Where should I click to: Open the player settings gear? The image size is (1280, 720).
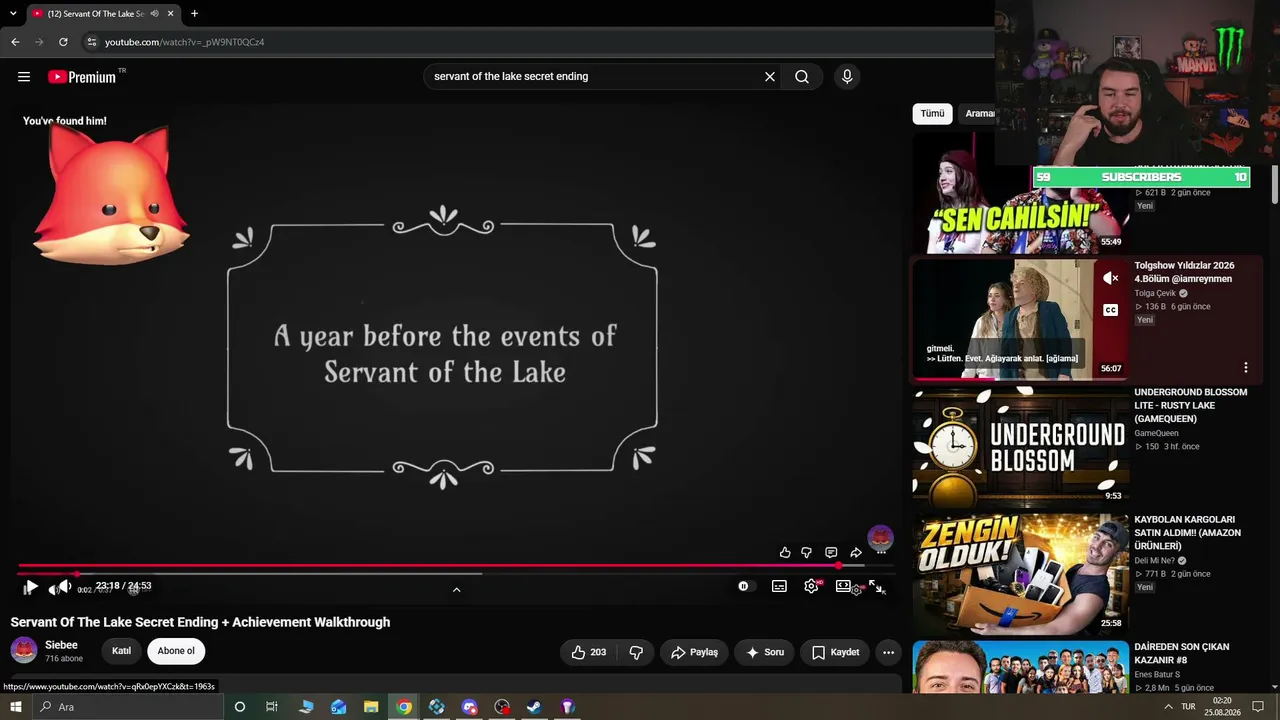pyautogui.click(x=811, y=587)
